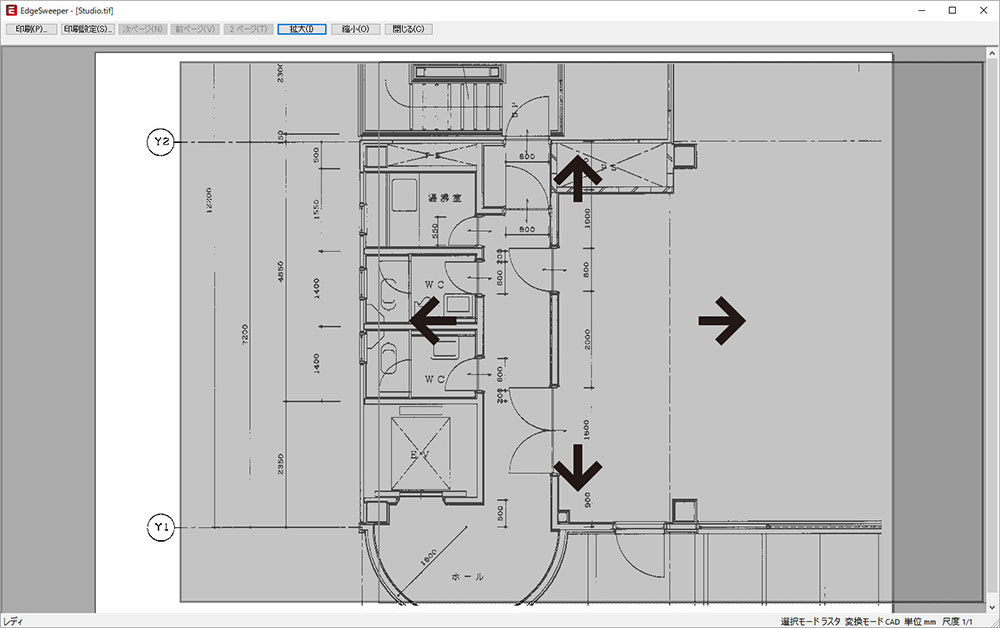
Task: Click the Y1 grid marker circle
Action: [160, 527]
